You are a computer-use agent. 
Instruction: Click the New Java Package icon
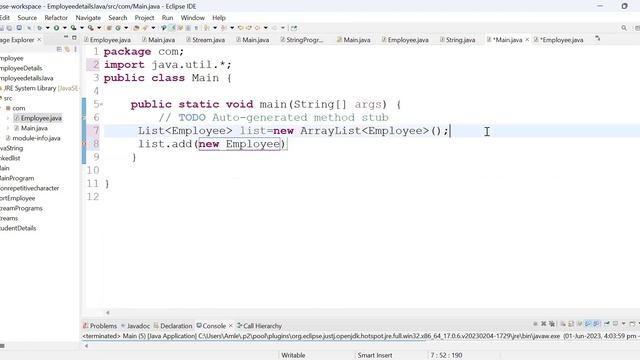pyautogui.click(x=109, y=28)
